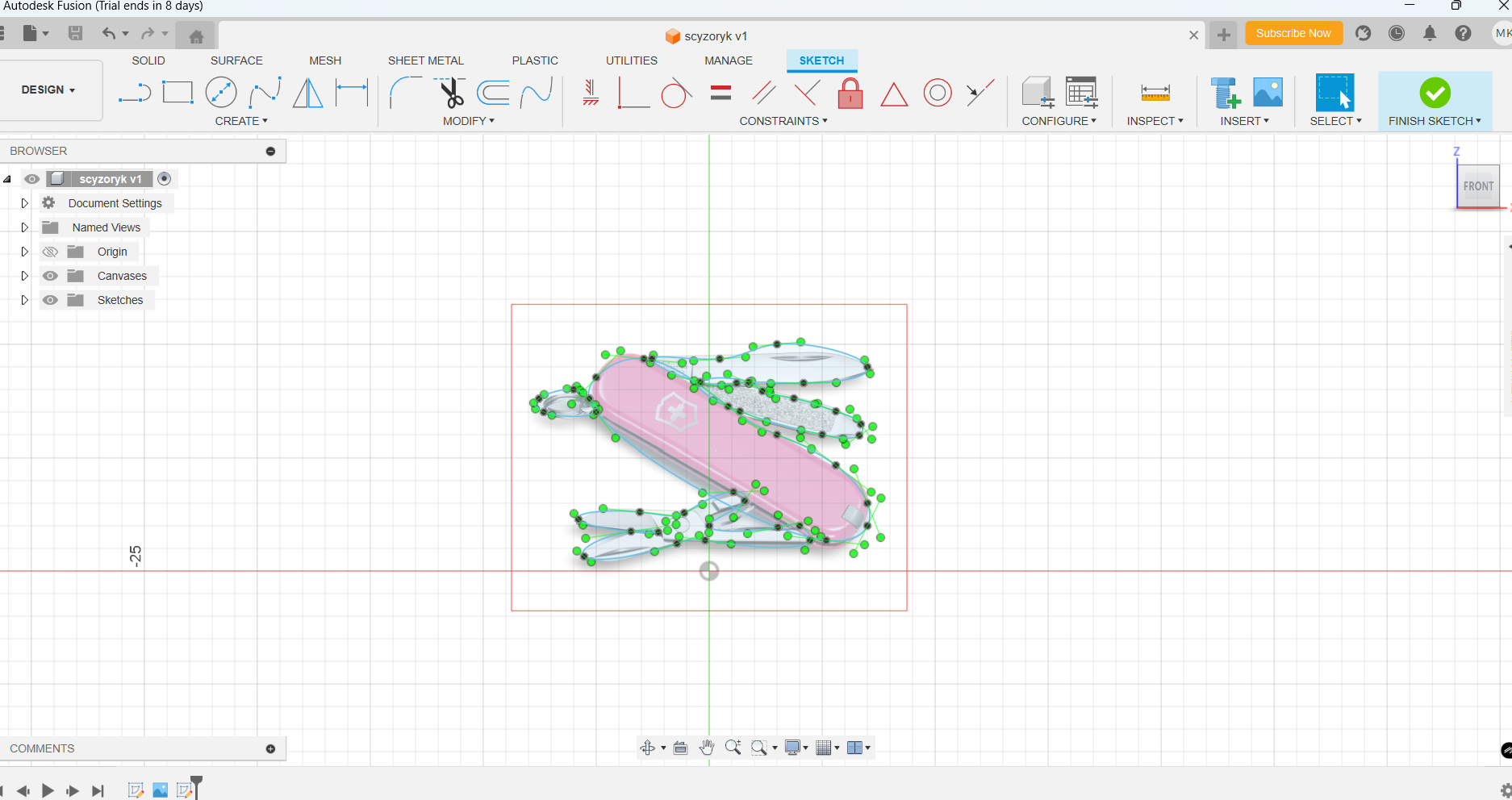Apply the Coincident constraint
Viewport: 1512px width, 800px height.
633,93
